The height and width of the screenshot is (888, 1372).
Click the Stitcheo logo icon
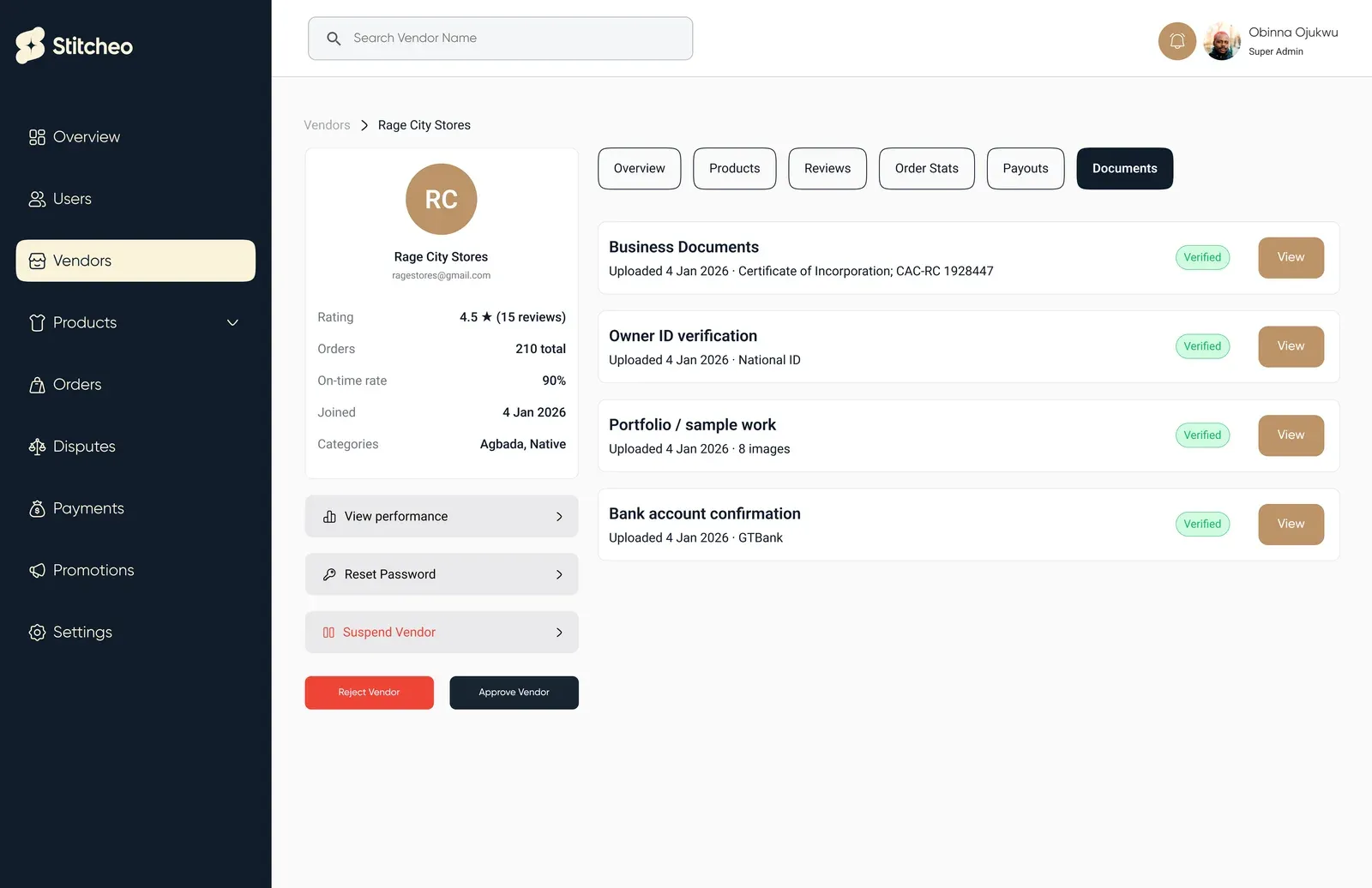click(x=30, y=45)
